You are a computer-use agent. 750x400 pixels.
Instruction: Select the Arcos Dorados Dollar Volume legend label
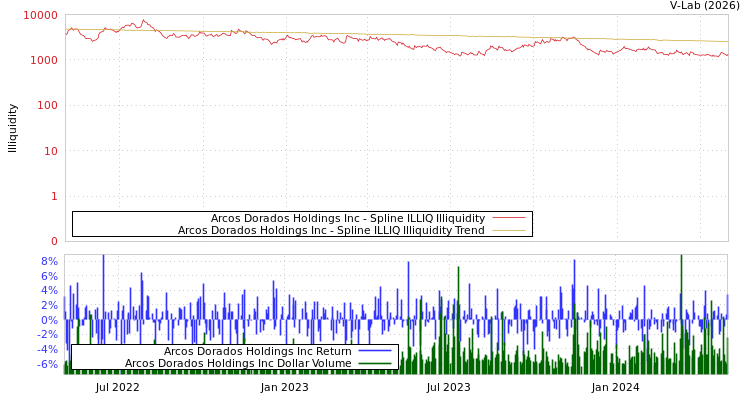point(238,363)
